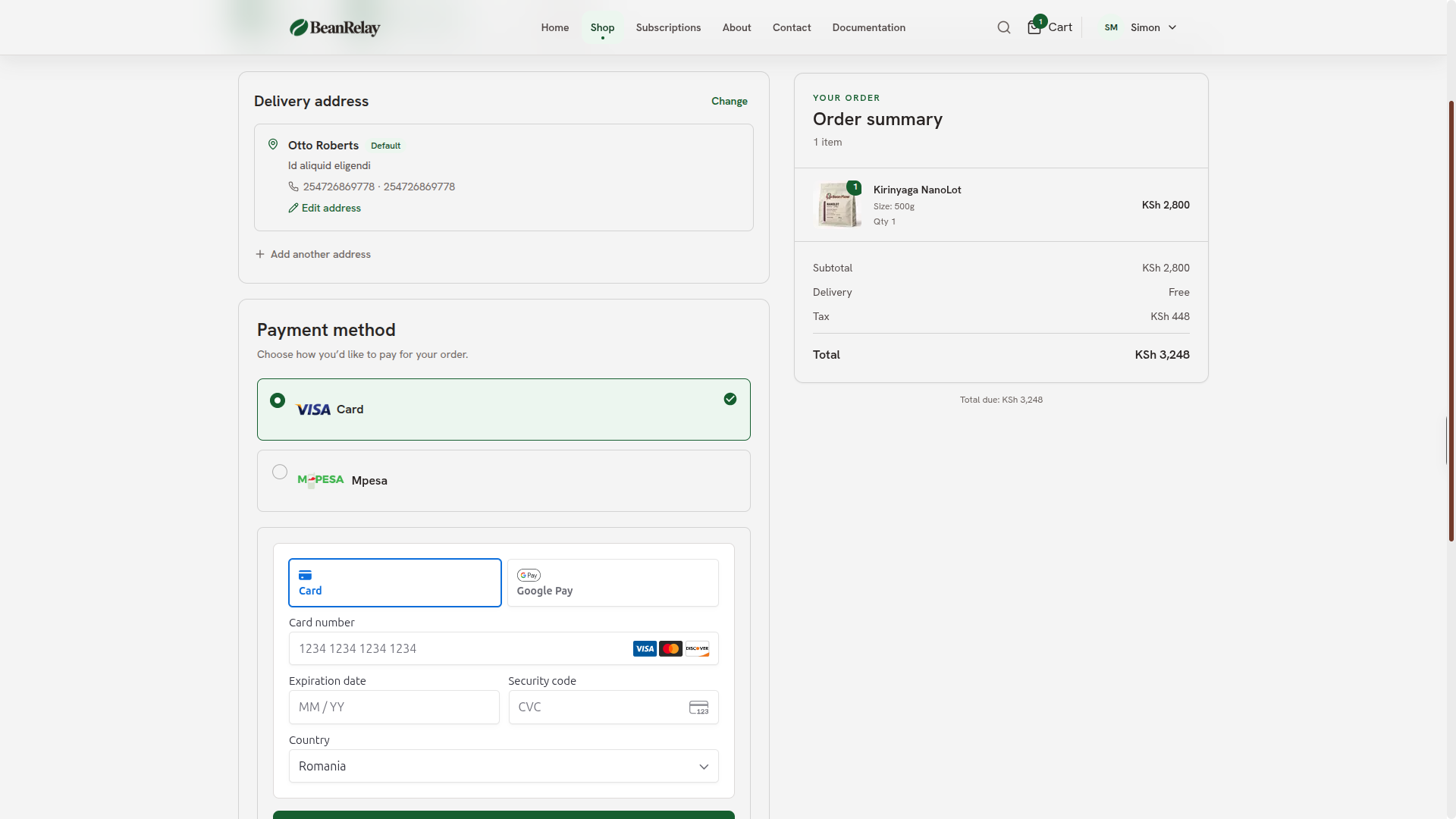Screen dimensions: 1456x819
Task: Click the Kirinyaga NanoLot product thumbnail
Action: pyautogui.click(x=837, y=205)
